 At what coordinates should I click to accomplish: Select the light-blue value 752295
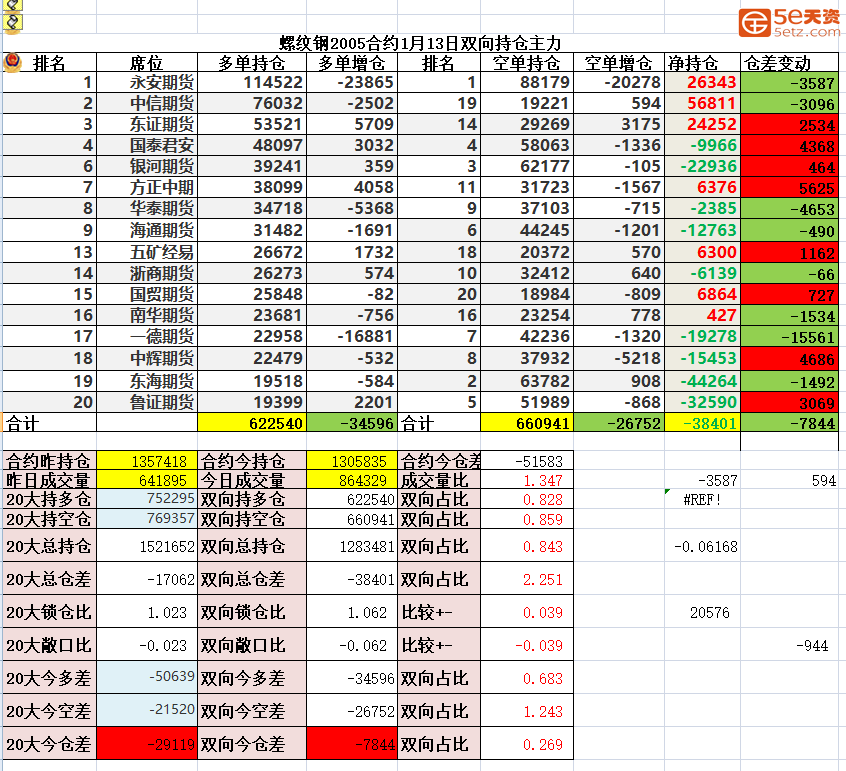[x=147, y=499]
